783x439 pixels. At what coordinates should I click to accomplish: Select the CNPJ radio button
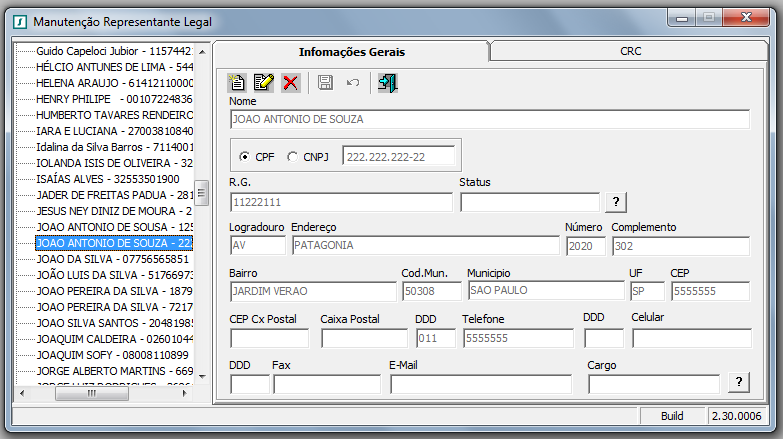[x=292, y=156]
